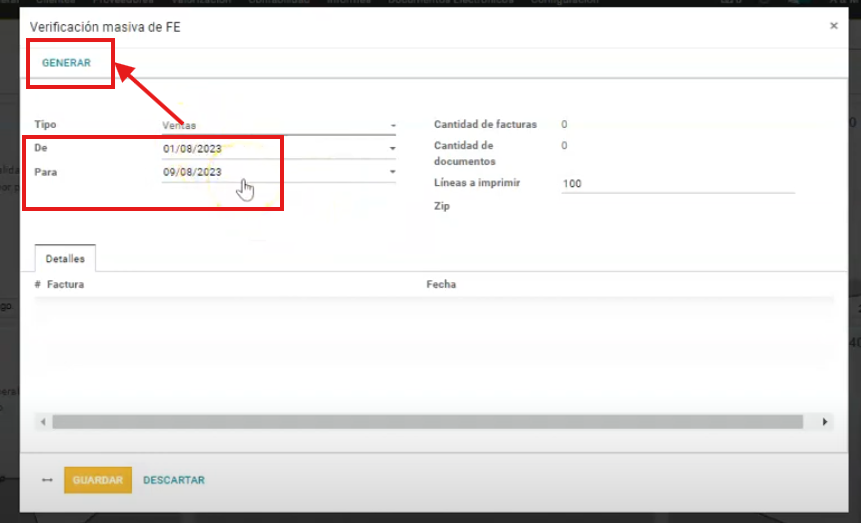Screen dimensions: 861x523
Task: Click the GENERAR button
Action: tap(66, 63)
